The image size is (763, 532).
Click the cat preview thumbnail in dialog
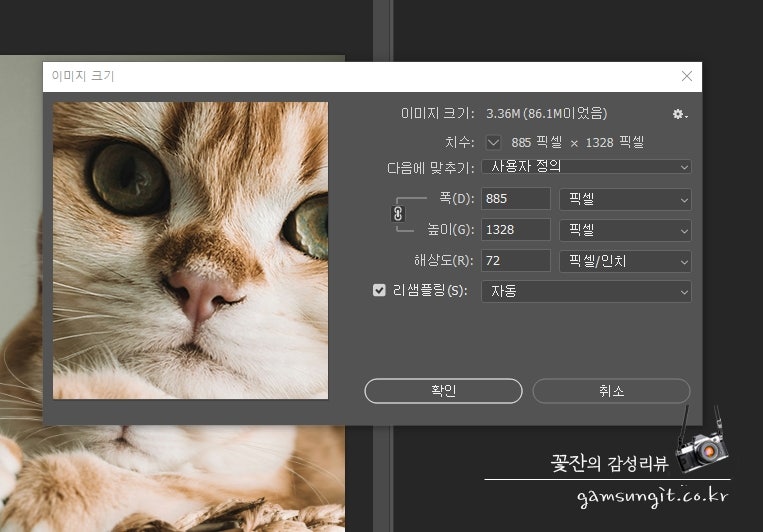tap(190, 250)
